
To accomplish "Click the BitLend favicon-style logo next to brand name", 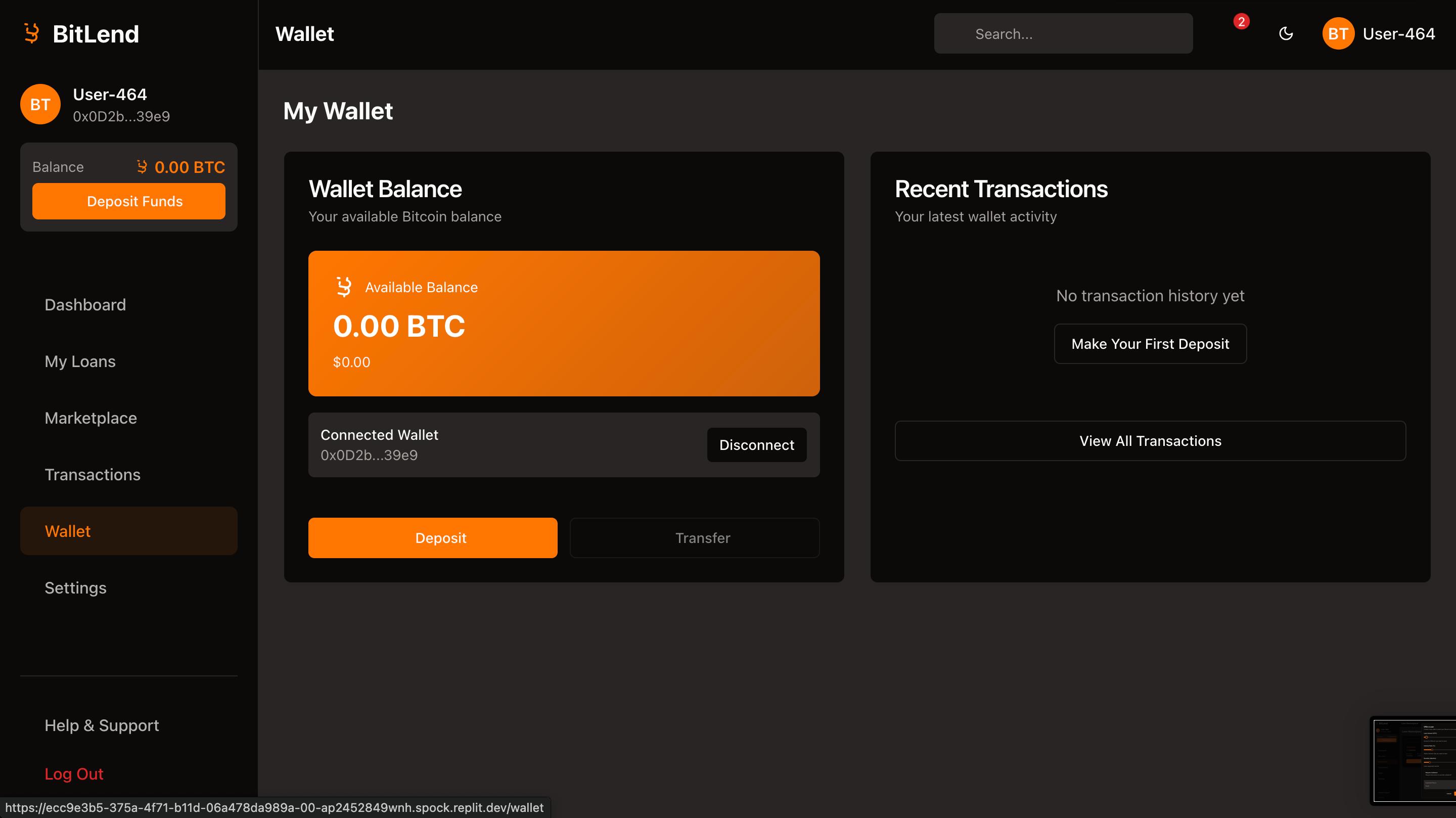I will click(x=32, y=33).
